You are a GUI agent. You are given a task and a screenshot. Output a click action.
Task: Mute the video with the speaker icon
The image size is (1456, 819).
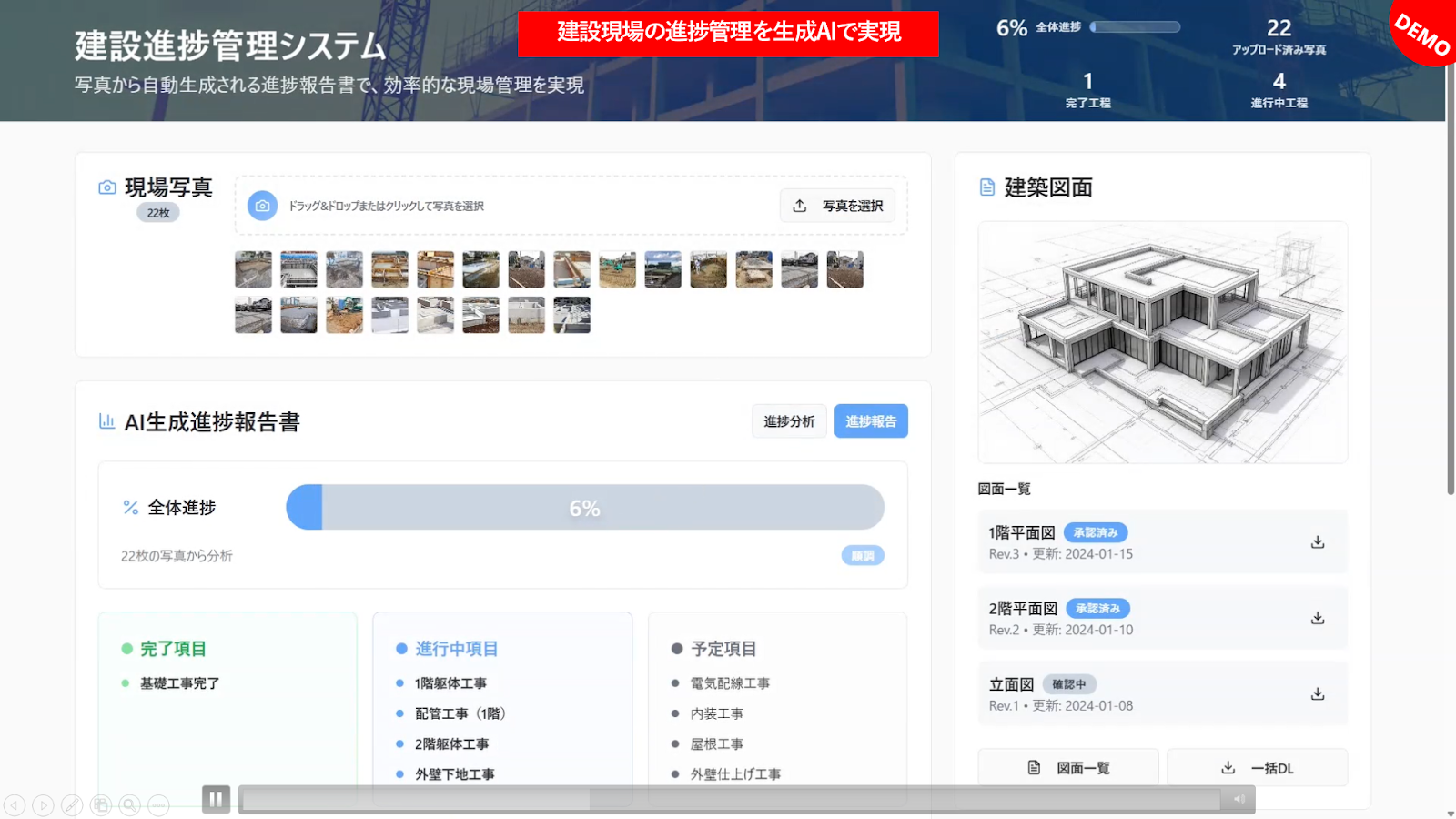(x=1239, y=799)
